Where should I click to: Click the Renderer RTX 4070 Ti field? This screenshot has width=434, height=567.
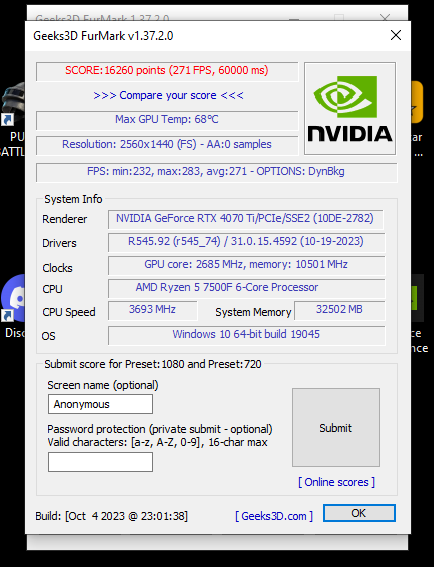click(245, 219)
